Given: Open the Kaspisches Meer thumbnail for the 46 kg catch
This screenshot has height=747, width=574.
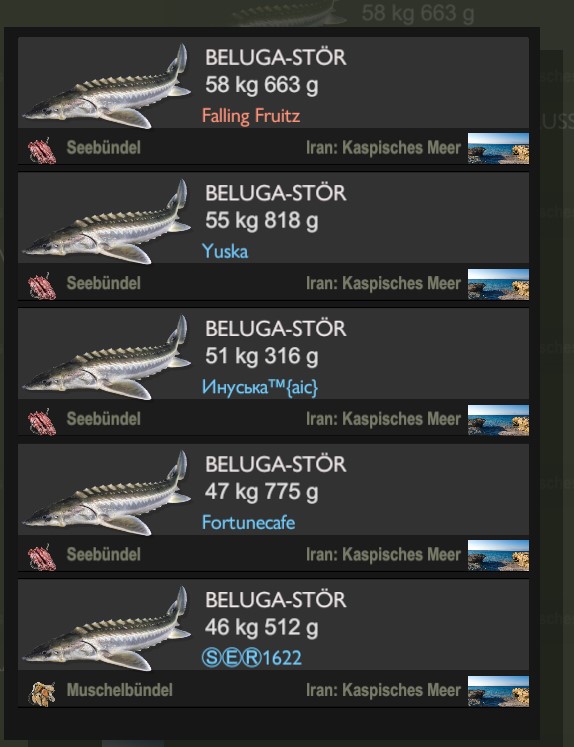Looking at the screenshot, I should 498,691.
